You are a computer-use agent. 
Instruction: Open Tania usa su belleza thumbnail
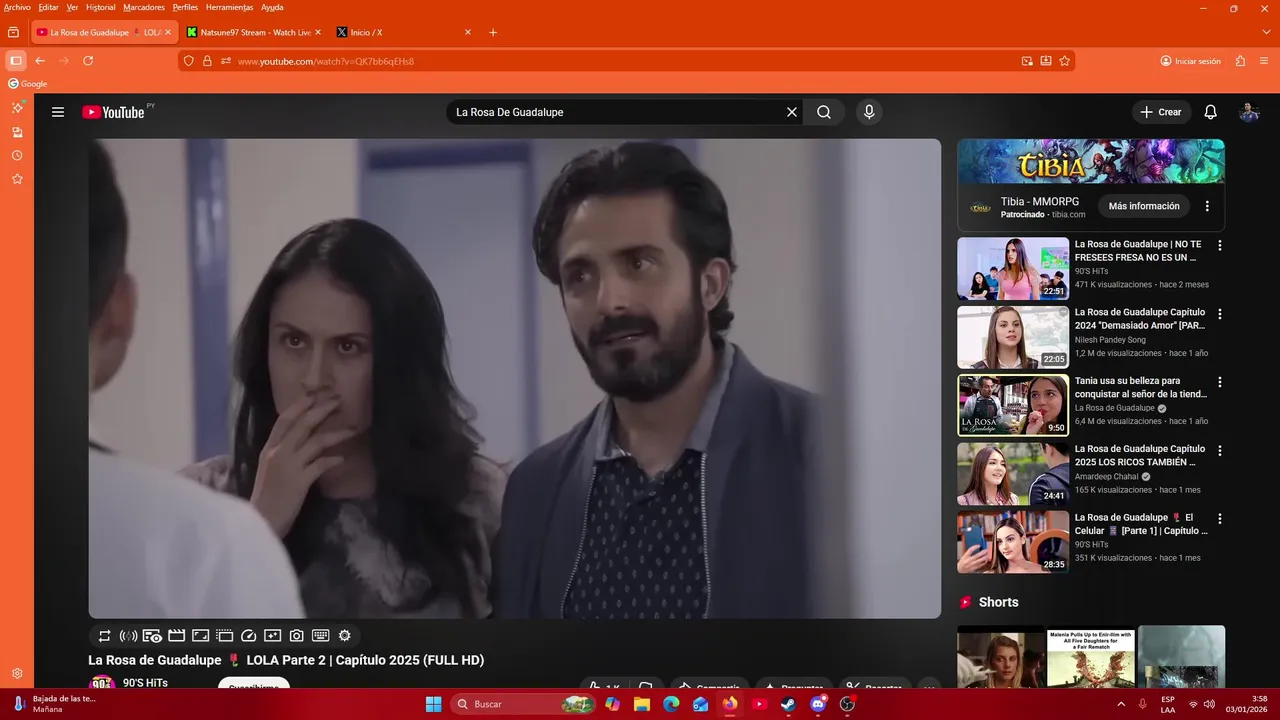pyautogui.click(x=1013, y=406)
